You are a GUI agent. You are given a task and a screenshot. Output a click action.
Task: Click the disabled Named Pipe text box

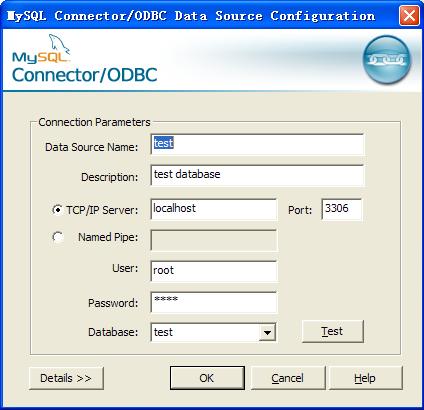click(213, 240)
